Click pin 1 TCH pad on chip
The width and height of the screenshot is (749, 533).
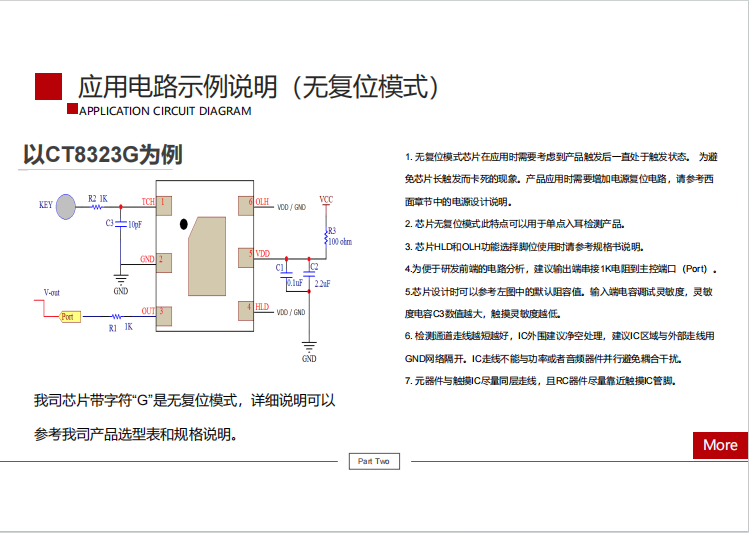point(165,205)
